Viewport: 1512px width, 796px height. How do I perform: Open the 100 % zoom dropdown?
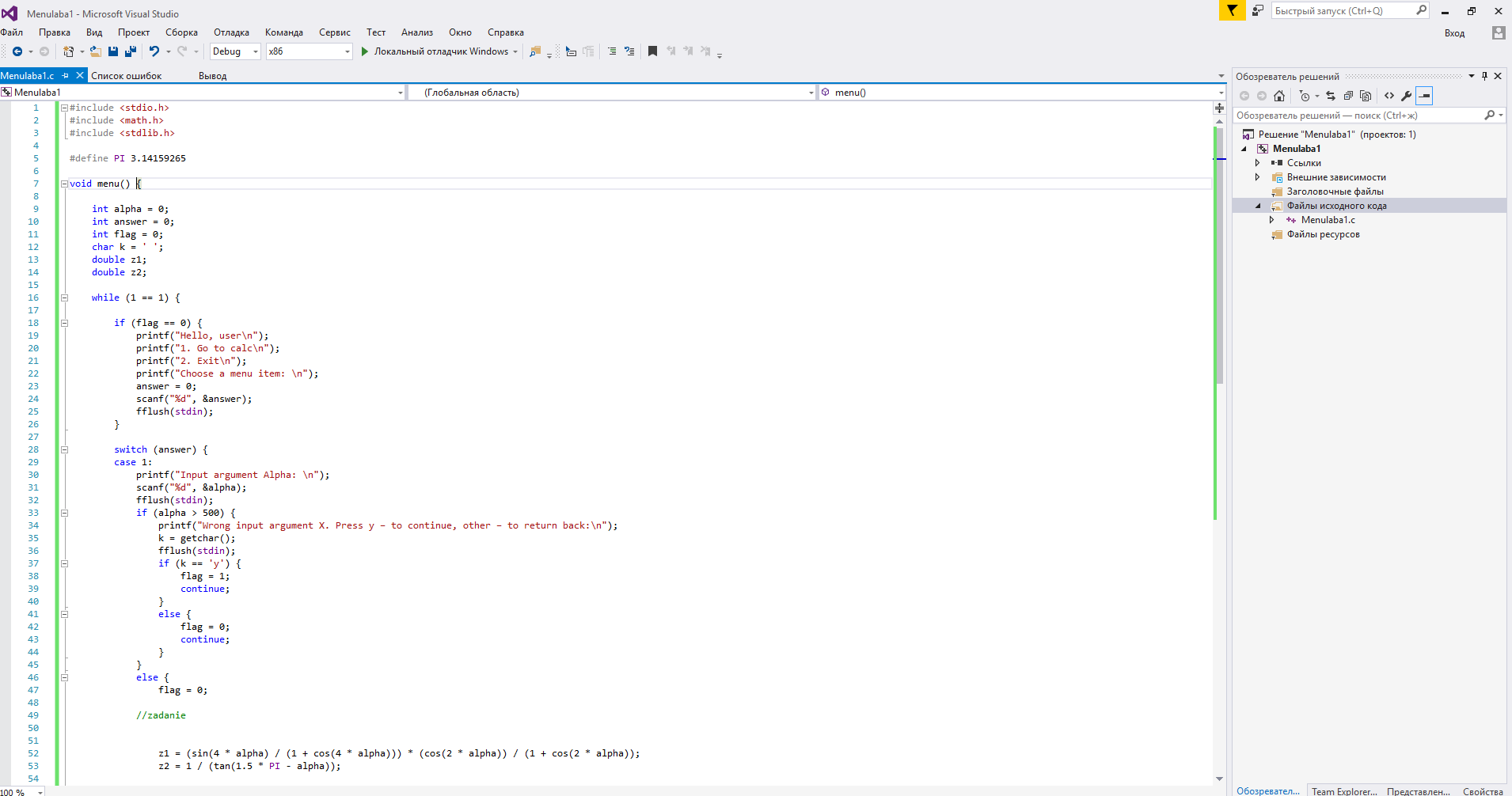[x=40, y=791]
